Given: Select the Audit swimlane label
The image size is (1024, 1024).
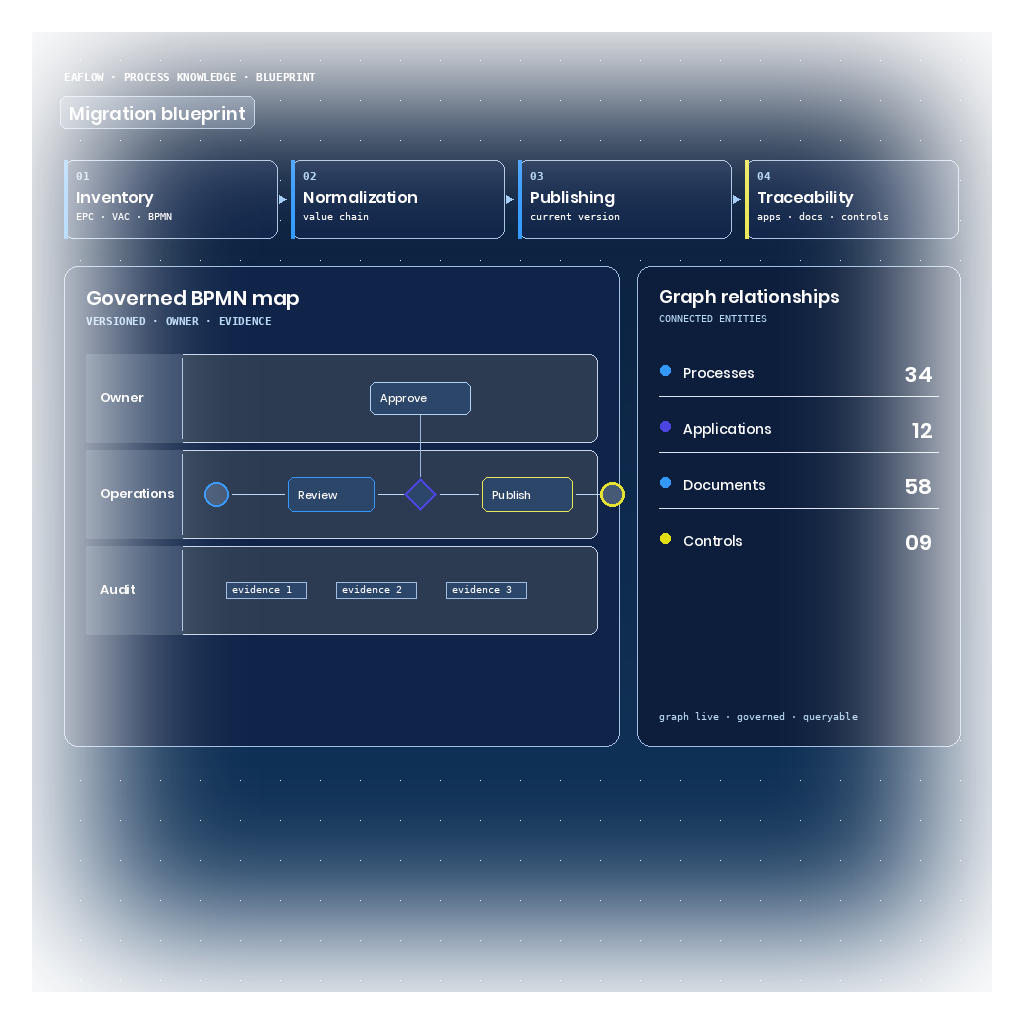Looking at the screenshot, I should pos(118,590).
